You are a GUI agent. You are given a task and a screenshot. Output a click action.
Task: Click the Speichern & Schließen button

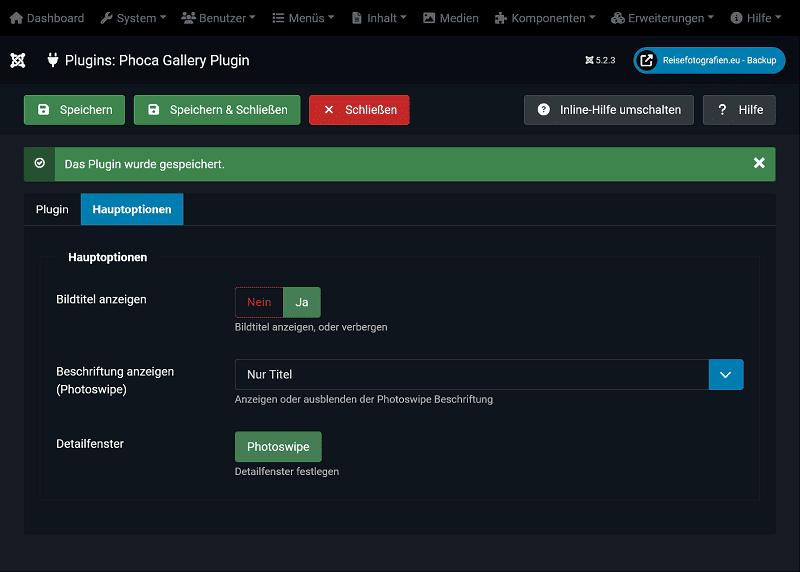pyautogui.click(x=217, y=110)
